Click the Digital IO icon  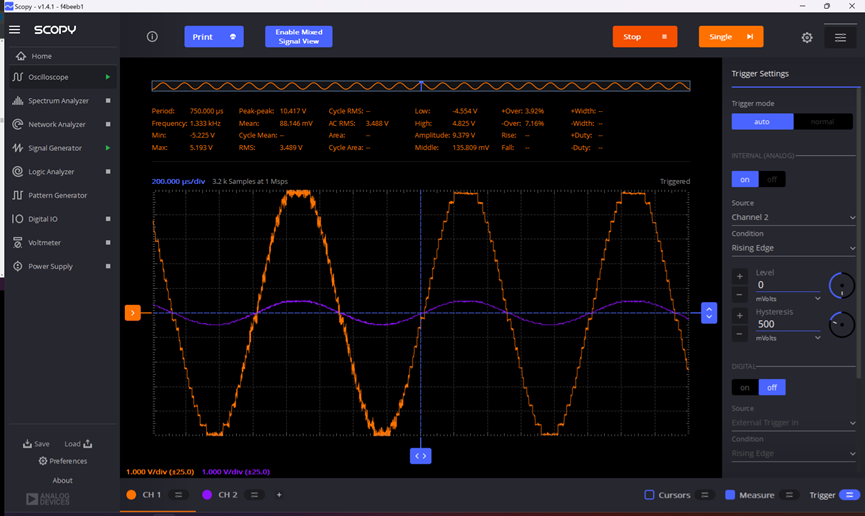click(x=18, y=219)
